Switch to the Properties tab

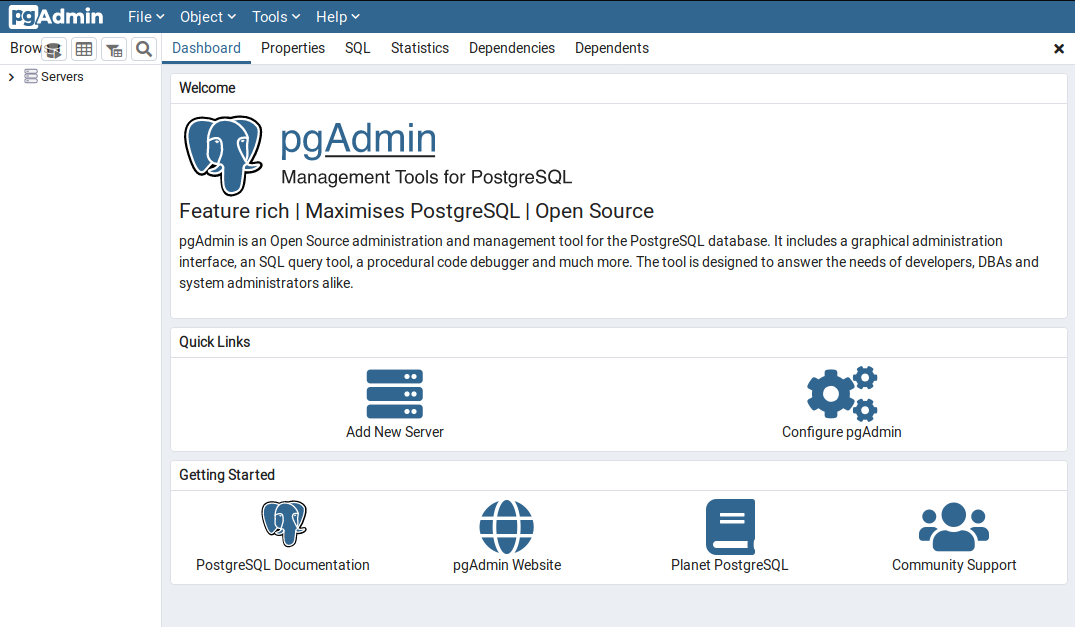click(x=293, y=48)
